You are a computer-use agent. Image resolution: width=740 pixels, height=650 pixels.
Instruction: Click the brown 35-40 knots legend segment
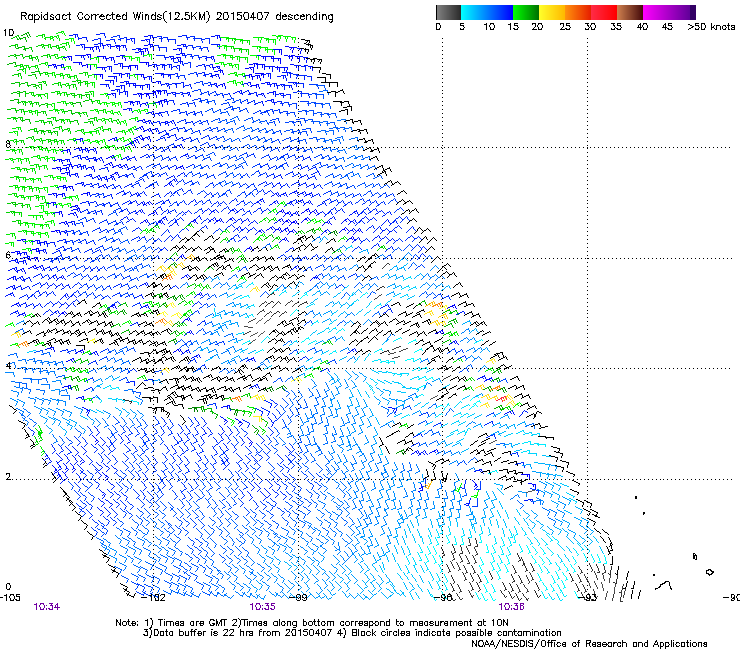click(x=630, y=12)
